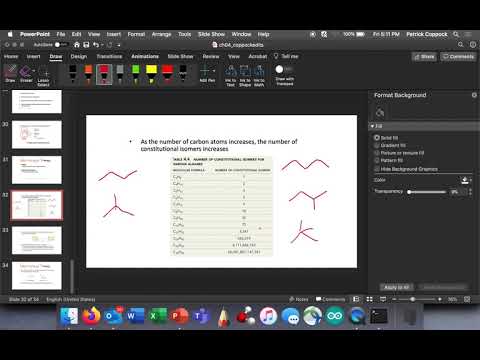Pick the yellow highlighter
This screenshot has width=480, height=360.
pyautogui.click(x=151, y=74)
